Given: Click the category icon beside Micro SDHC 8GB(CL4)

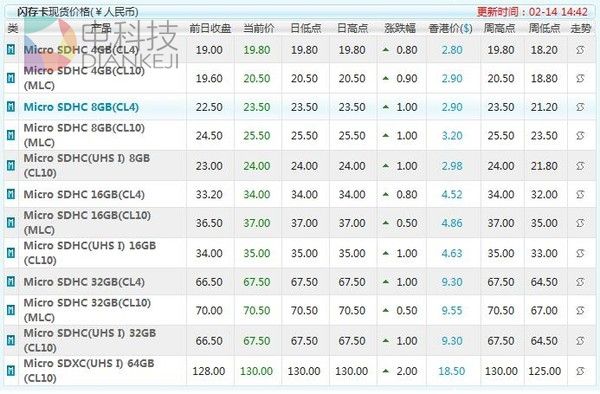Looking at the screenshot, I should [11, 107].
